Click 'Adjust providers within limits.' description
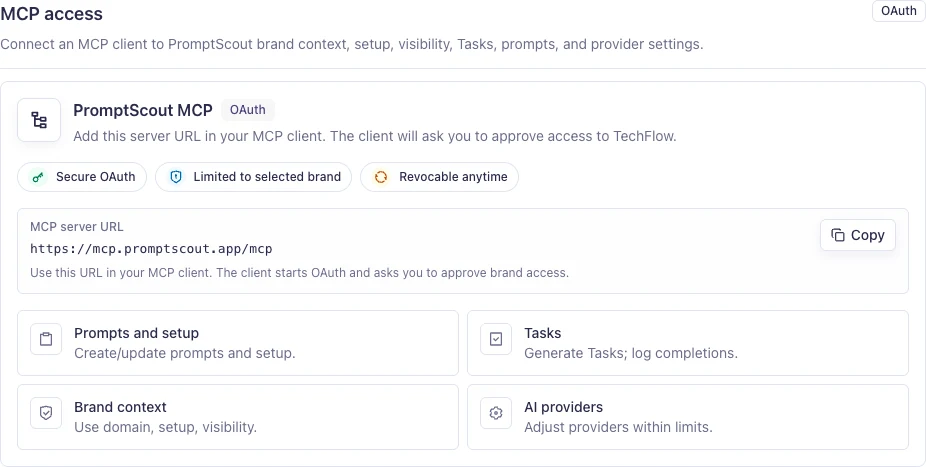The image size is (926, 467). (618, 427)
